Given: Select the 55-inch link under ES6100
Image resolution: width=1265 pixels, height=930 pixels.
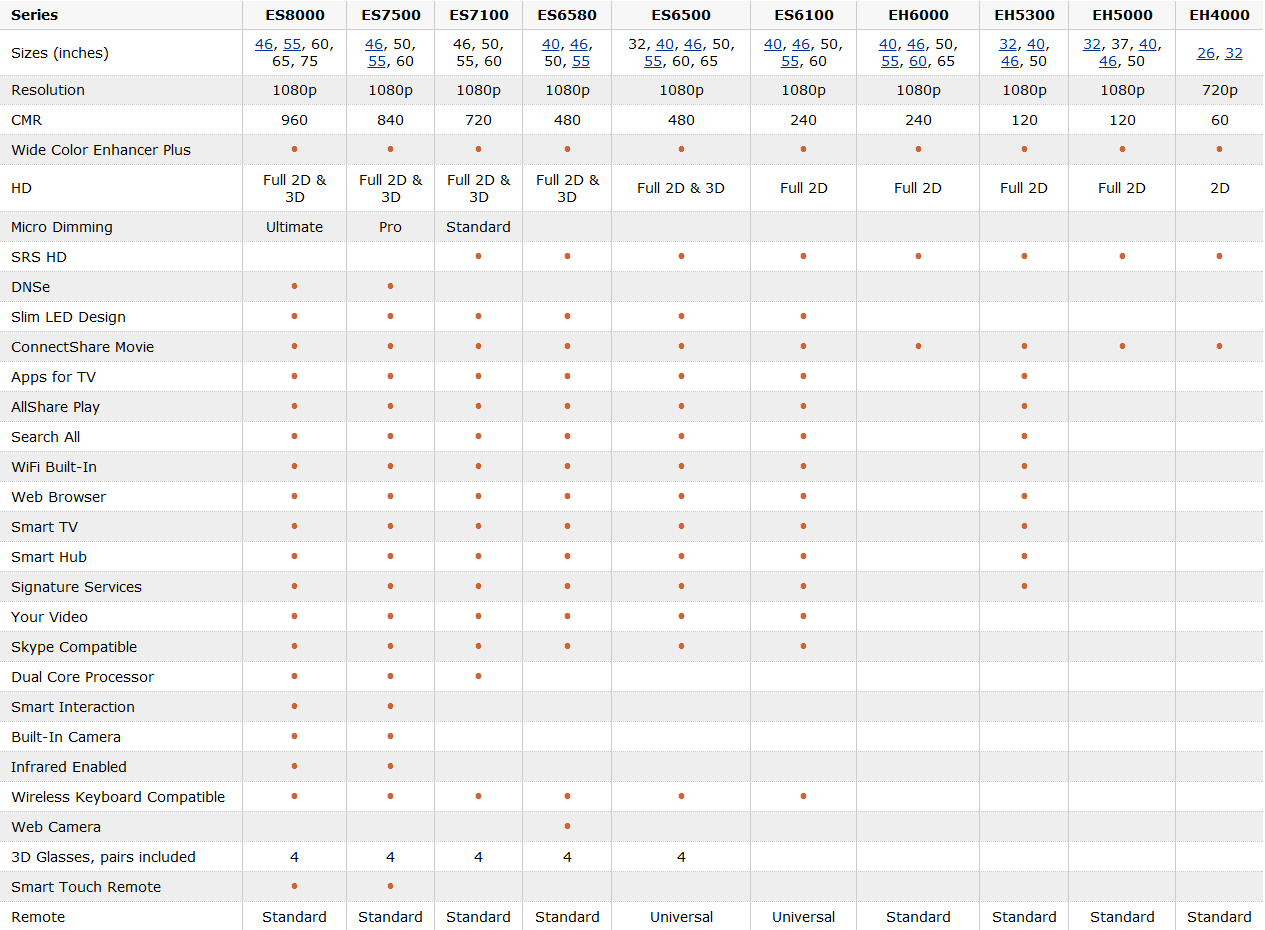Looking at the screenshot, I should point(790,61).
